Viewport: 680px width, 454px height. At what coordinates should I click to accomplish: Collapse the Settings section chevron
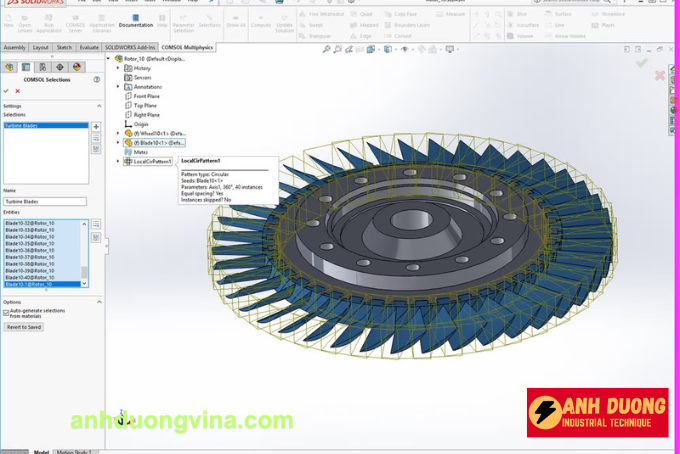[99, 106]
